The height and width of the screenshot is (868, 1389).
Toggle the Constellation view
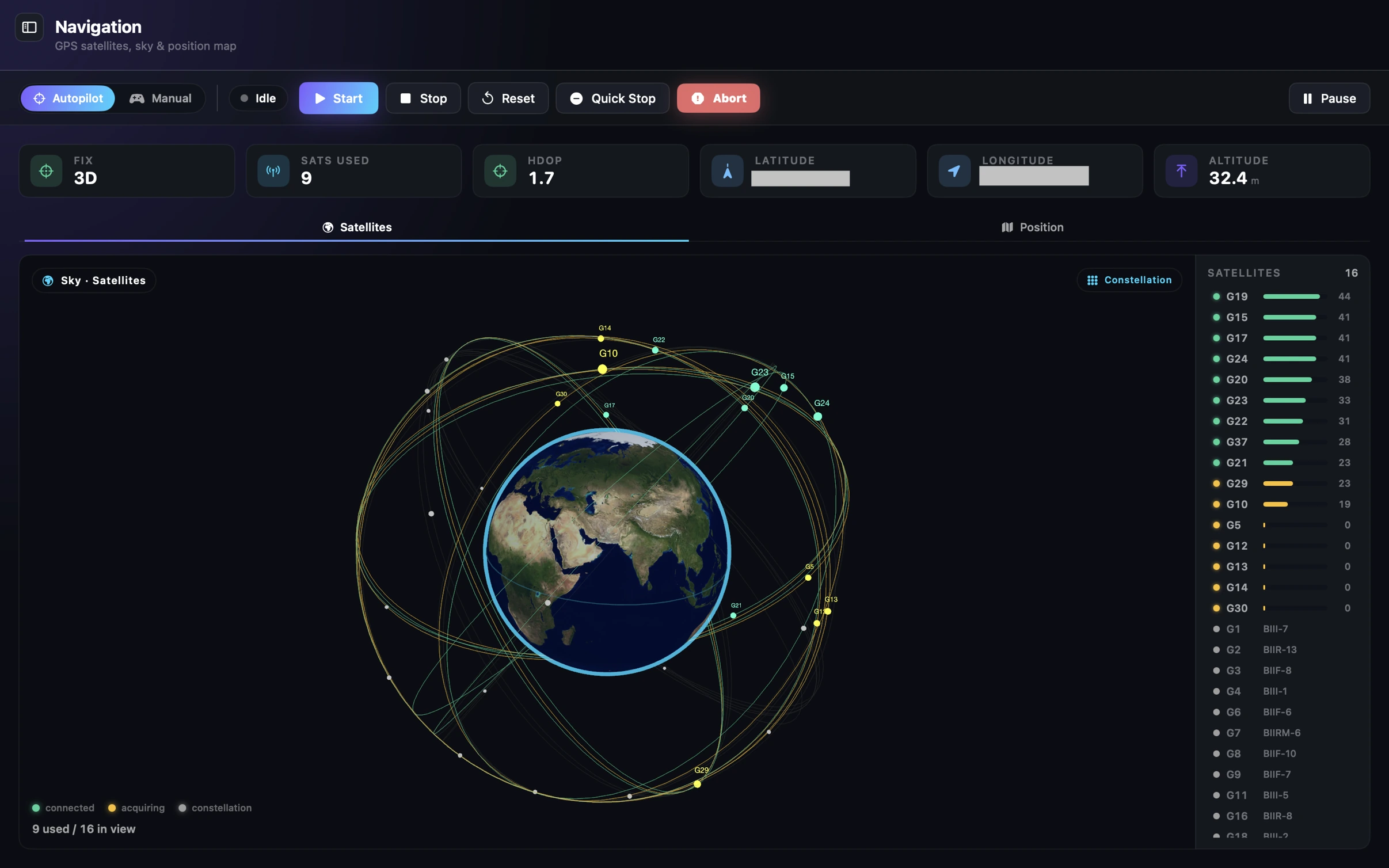click(1129, 280)
